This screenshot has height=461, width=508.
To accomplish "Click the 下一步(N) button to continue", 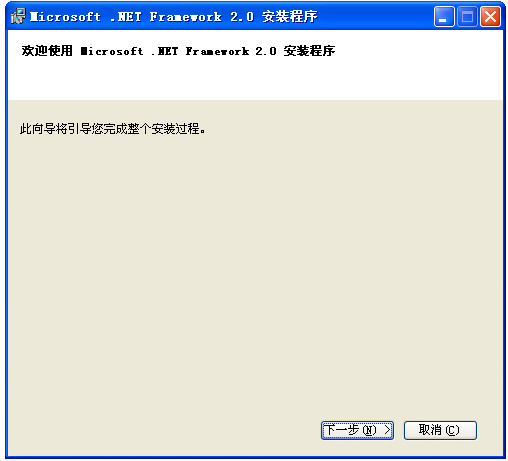I will point(357,430).
